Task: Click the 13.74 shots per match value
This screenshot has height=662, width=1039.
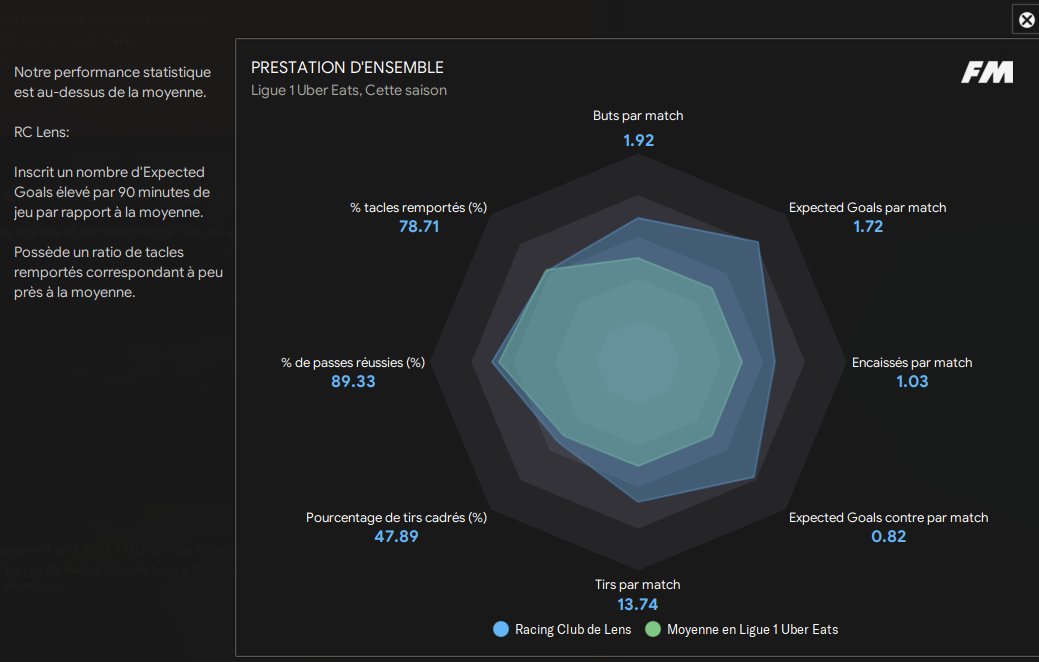Action: point(638,604)
